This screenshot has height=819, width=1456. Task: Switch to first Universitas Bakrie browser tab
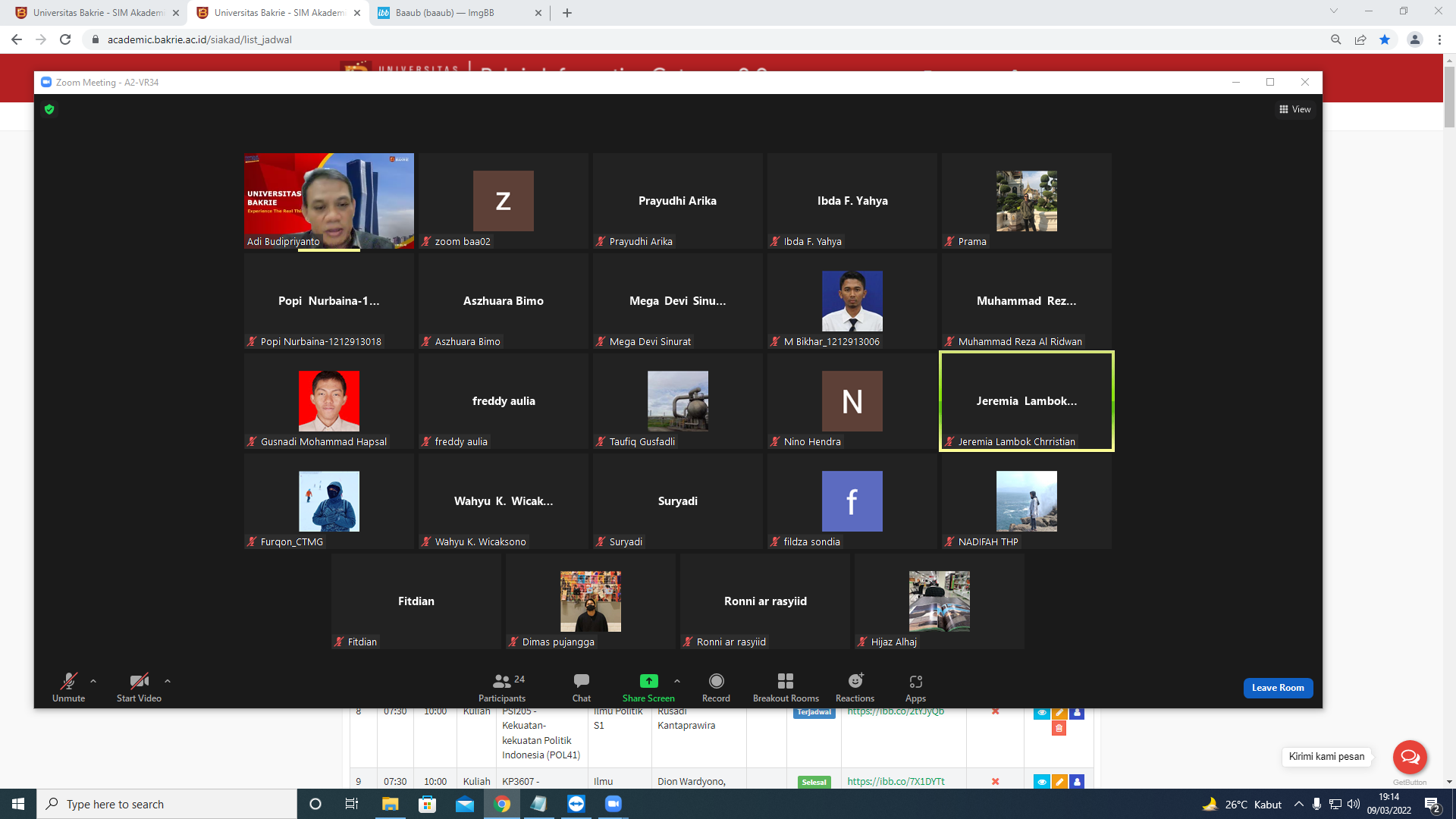(x=99, y=13)
